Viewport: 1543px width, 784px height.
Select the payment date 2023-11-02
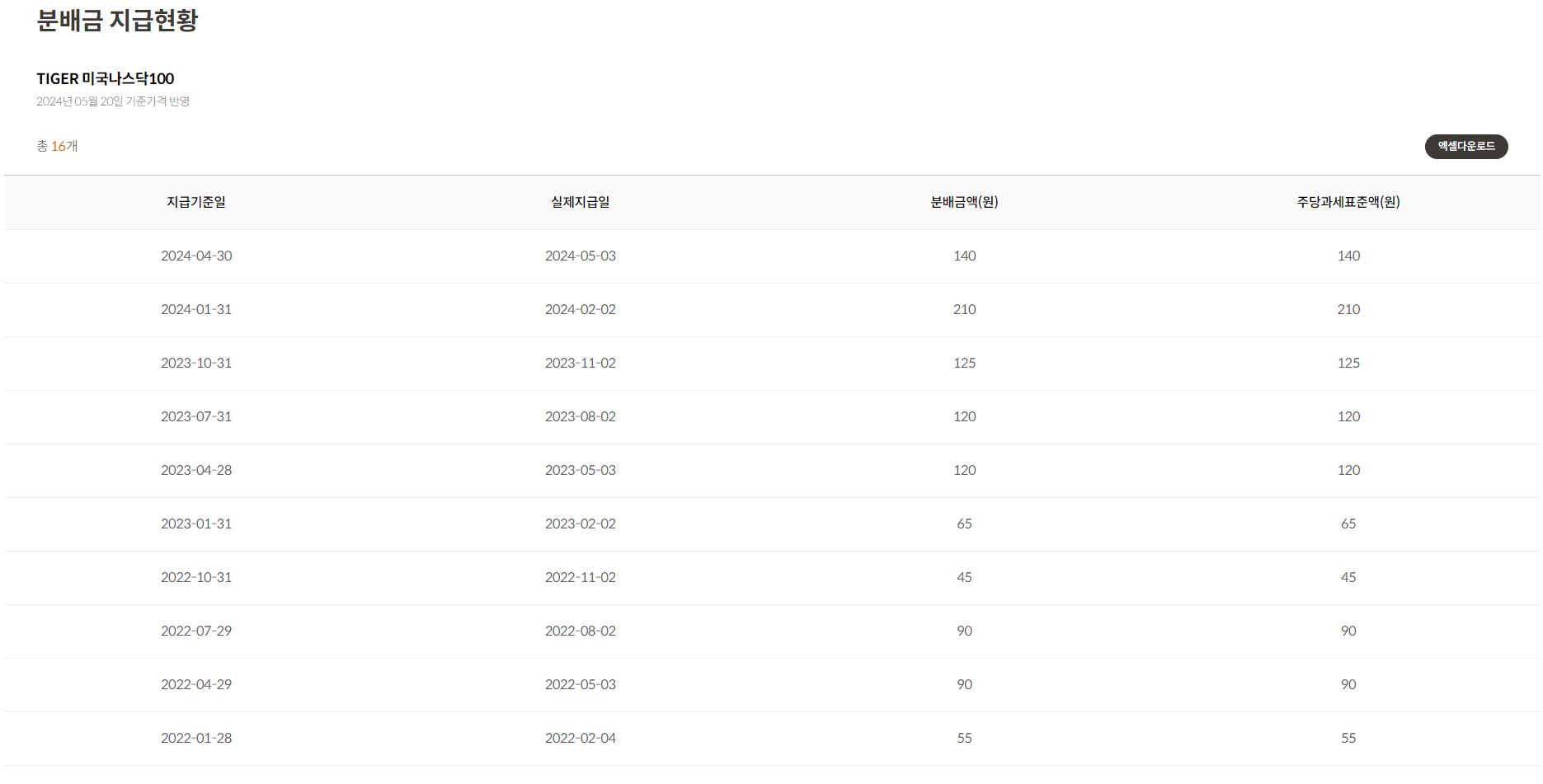[x=581, y=363]
